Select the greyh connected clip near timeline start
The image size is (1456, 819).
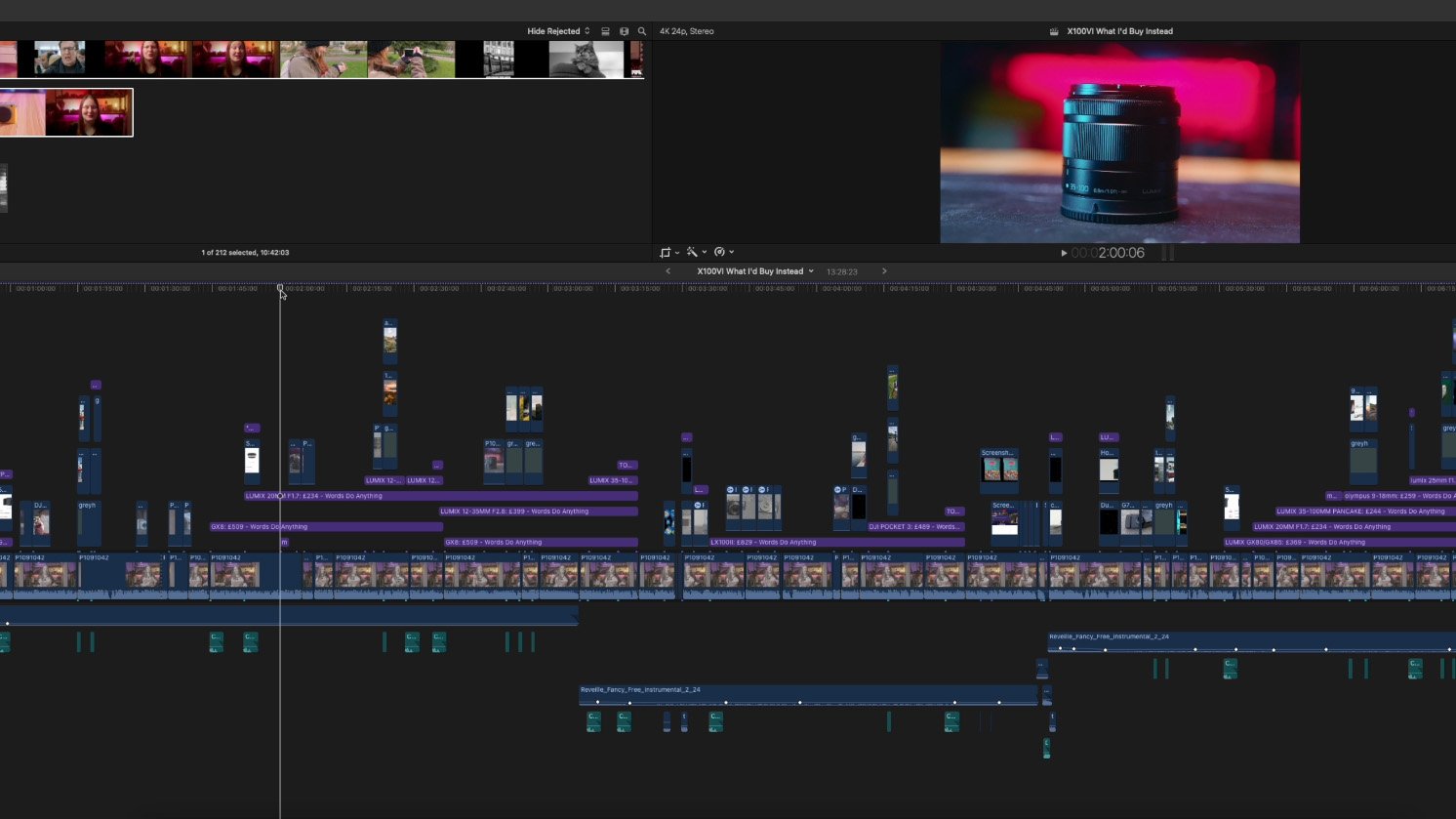click(x=89, y=524)
